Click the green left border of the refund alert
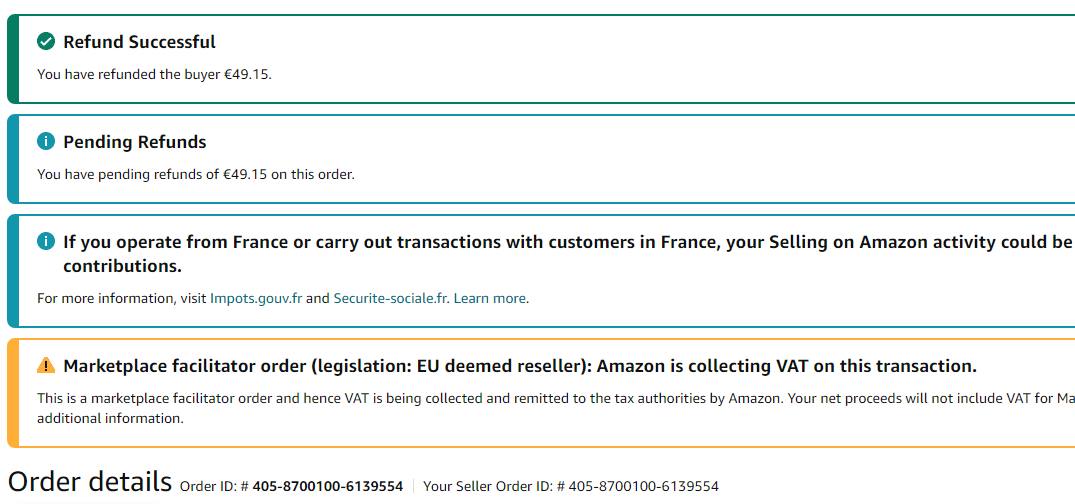The height and width of the screenshot is (504, 1075). (x=12, y=58)
